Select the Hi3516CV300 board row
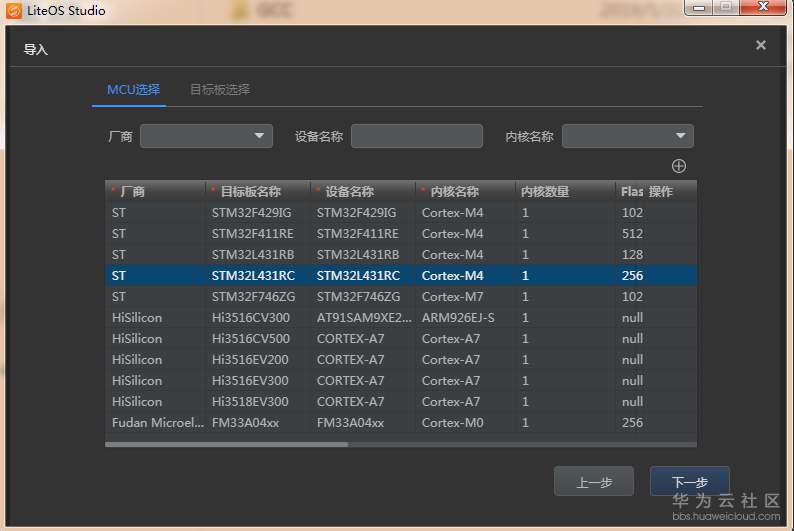The height and width of the screenshot is (531, 794). tap(401, 317)
